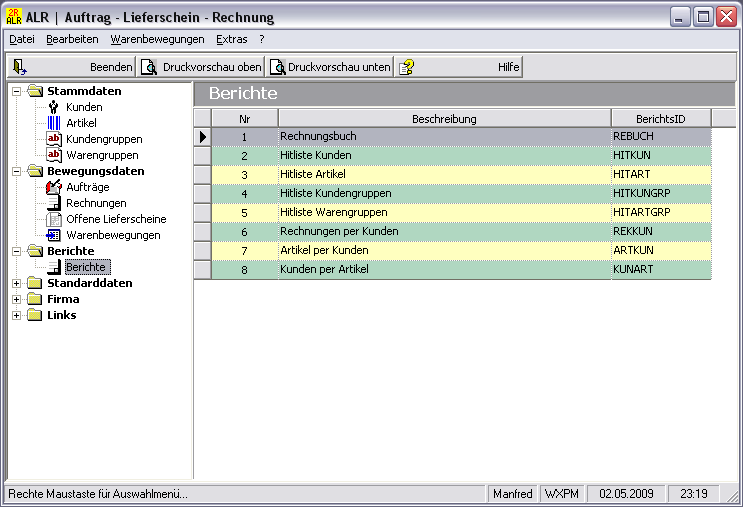Select the Hitliste Artikel report row
743x507 pixels.
444,174
